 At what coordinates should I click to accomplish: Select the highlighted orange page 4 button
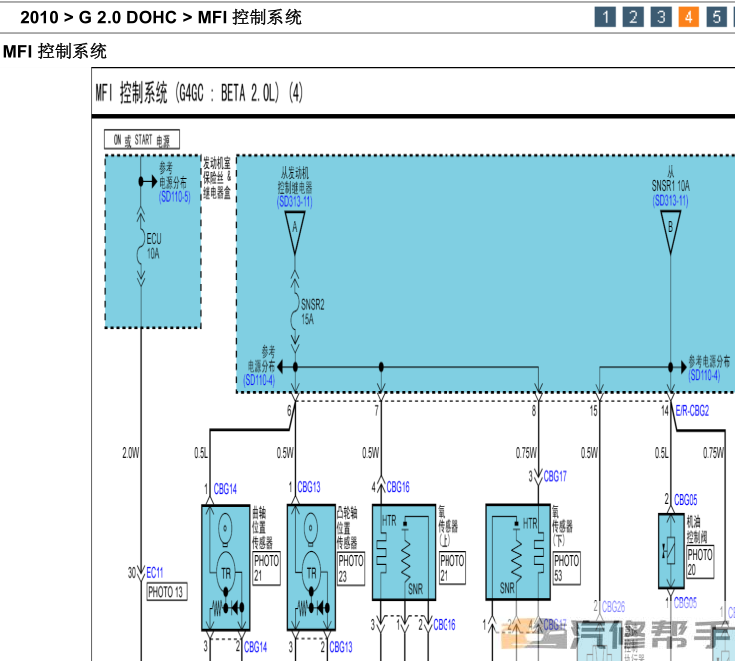click(x=689, y=17)
